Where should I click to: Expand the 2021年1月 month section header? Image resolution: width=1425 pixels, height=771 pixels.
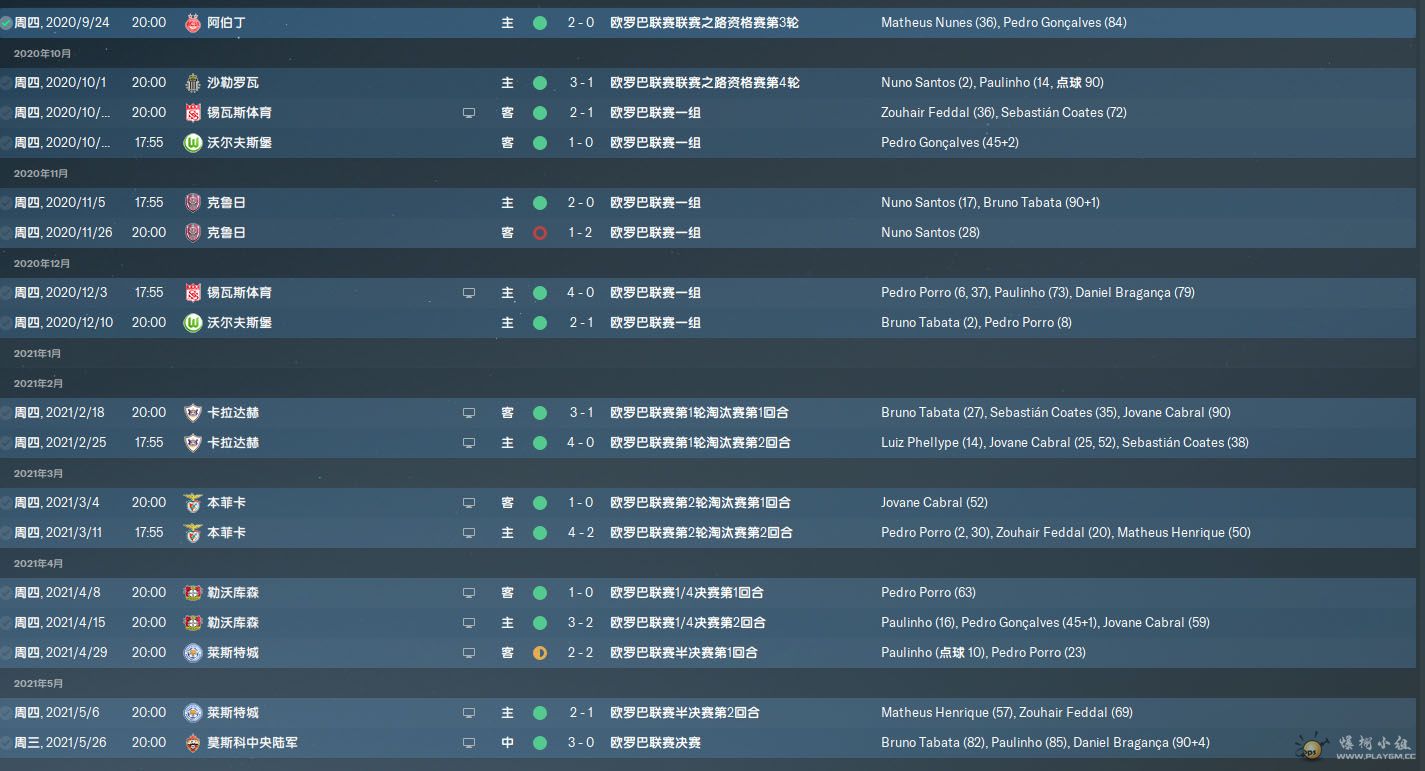38,353
